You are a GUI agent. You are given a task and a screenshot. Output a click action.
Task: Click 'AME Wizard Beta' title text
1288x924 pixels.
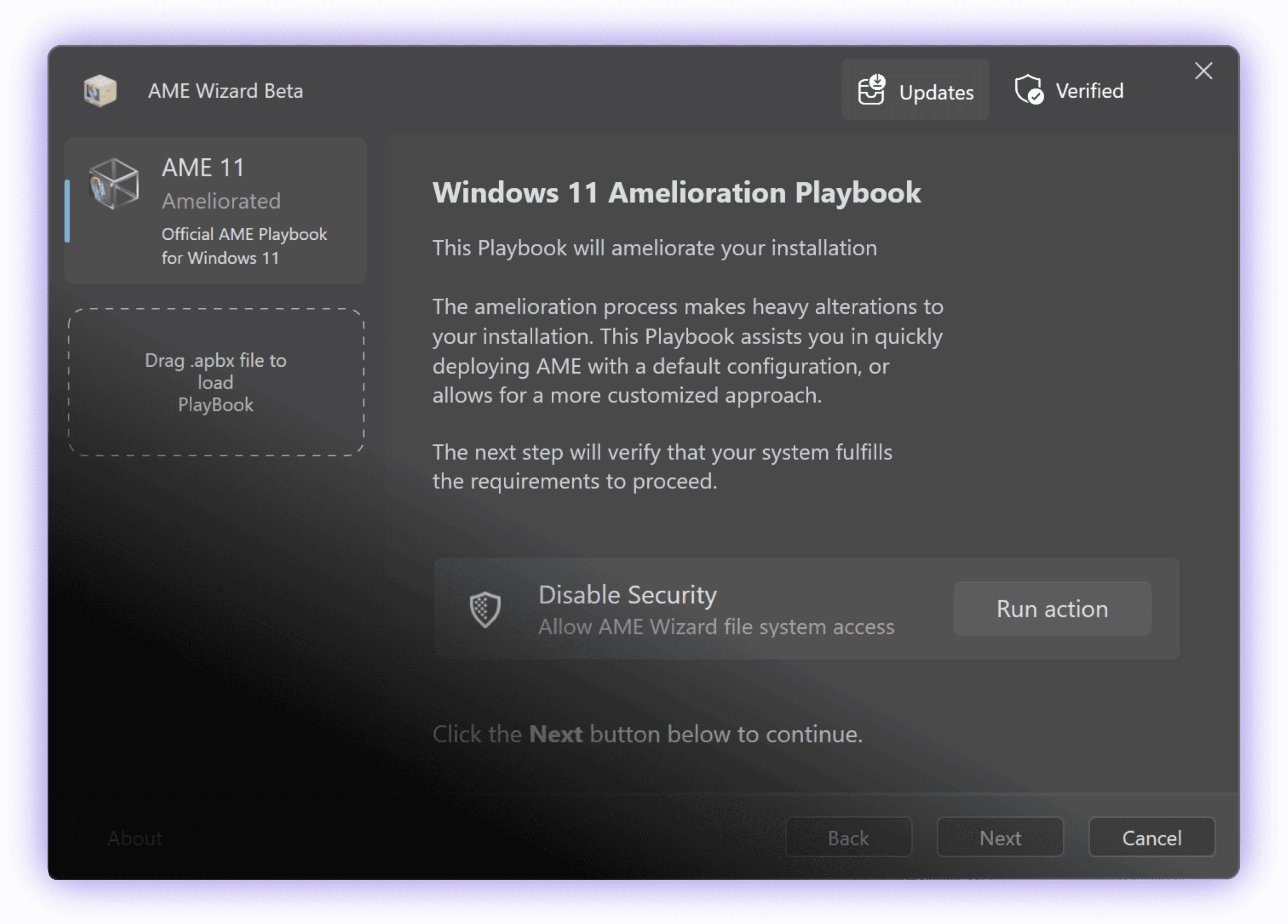point(225,91)
